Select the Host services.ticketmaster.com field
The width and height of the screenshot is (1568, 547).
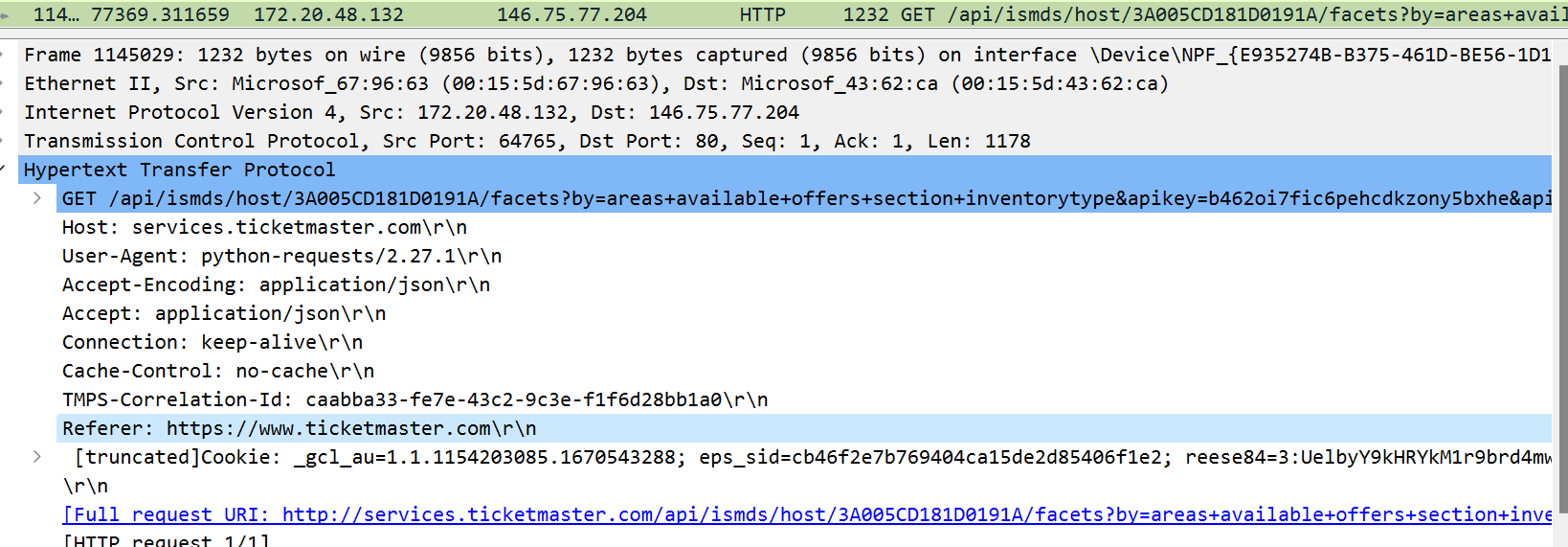265,227
